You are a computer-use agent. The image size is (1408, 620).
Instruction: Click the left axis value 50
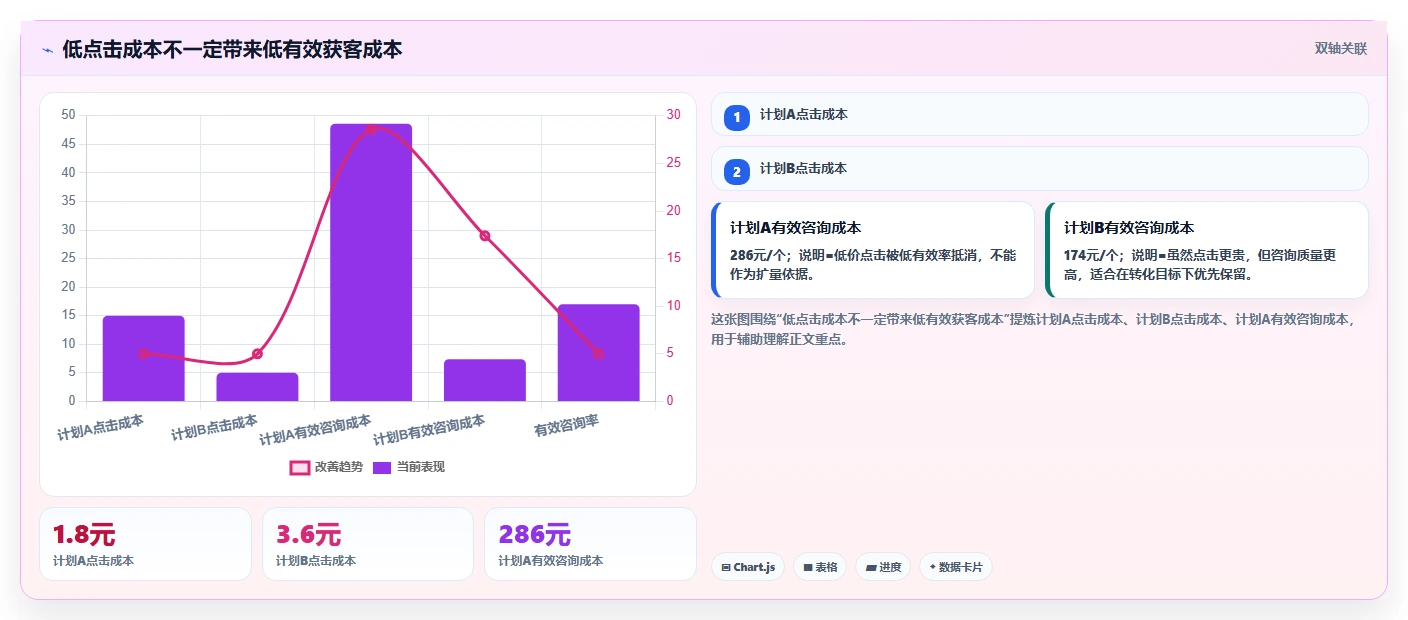(x=68, y=115)
